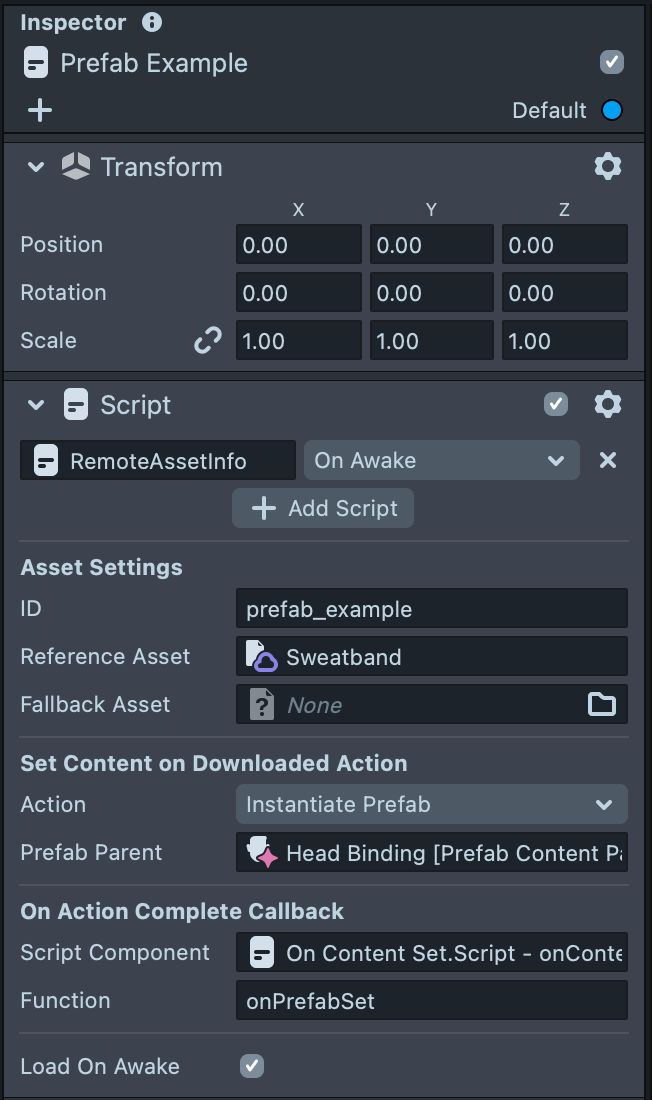Toggle the Prefab Example enabled checkbox

tap(612, 63)
